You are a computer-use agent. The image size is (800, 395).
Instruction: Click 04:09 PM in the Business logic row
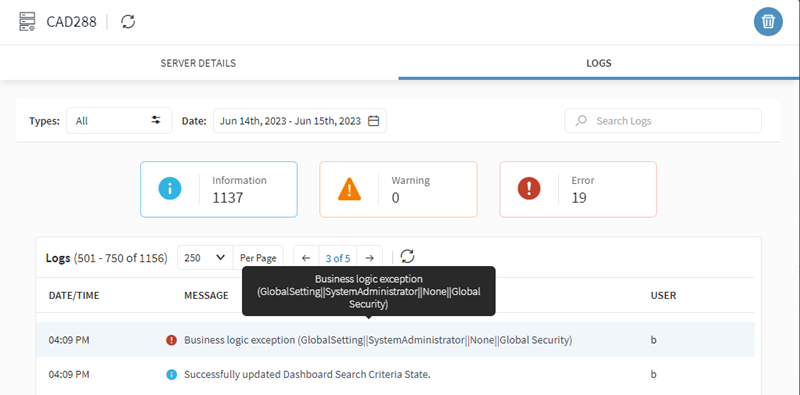click(69, 340)
